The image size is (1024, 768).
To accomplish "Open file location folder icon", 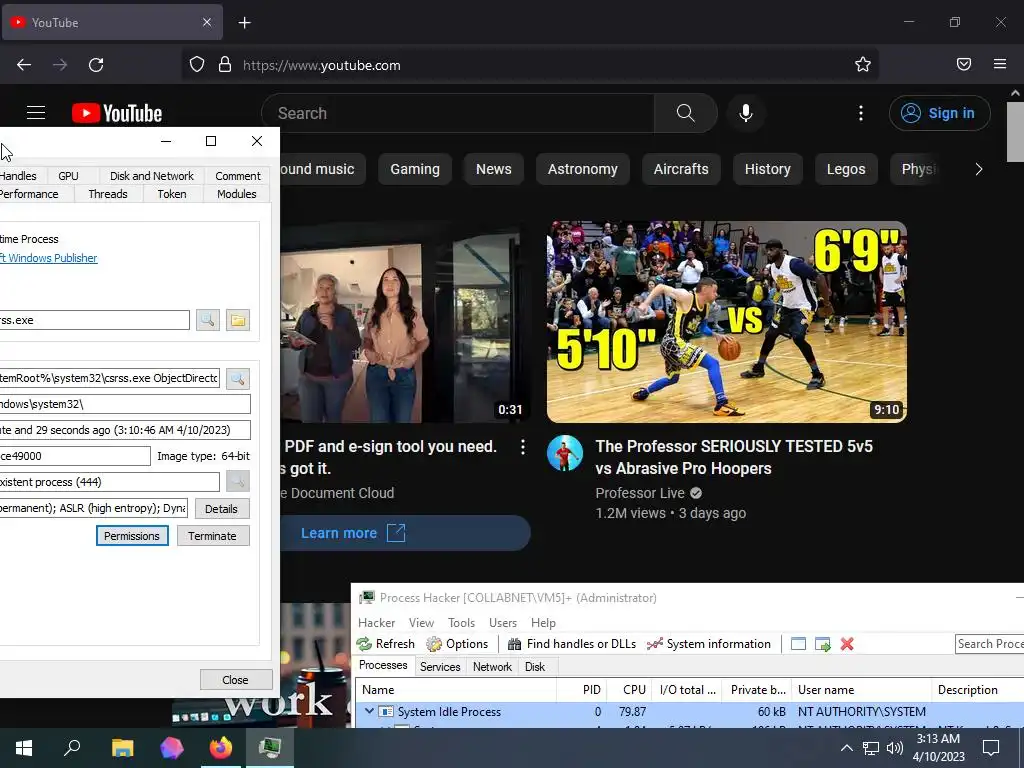I will tap(238, 320).
